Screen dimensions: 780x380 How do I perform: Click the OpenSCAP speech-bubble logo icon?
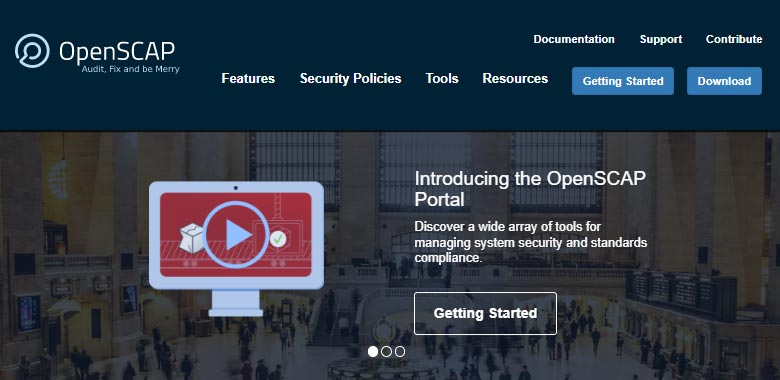click(x=32, y=51)
